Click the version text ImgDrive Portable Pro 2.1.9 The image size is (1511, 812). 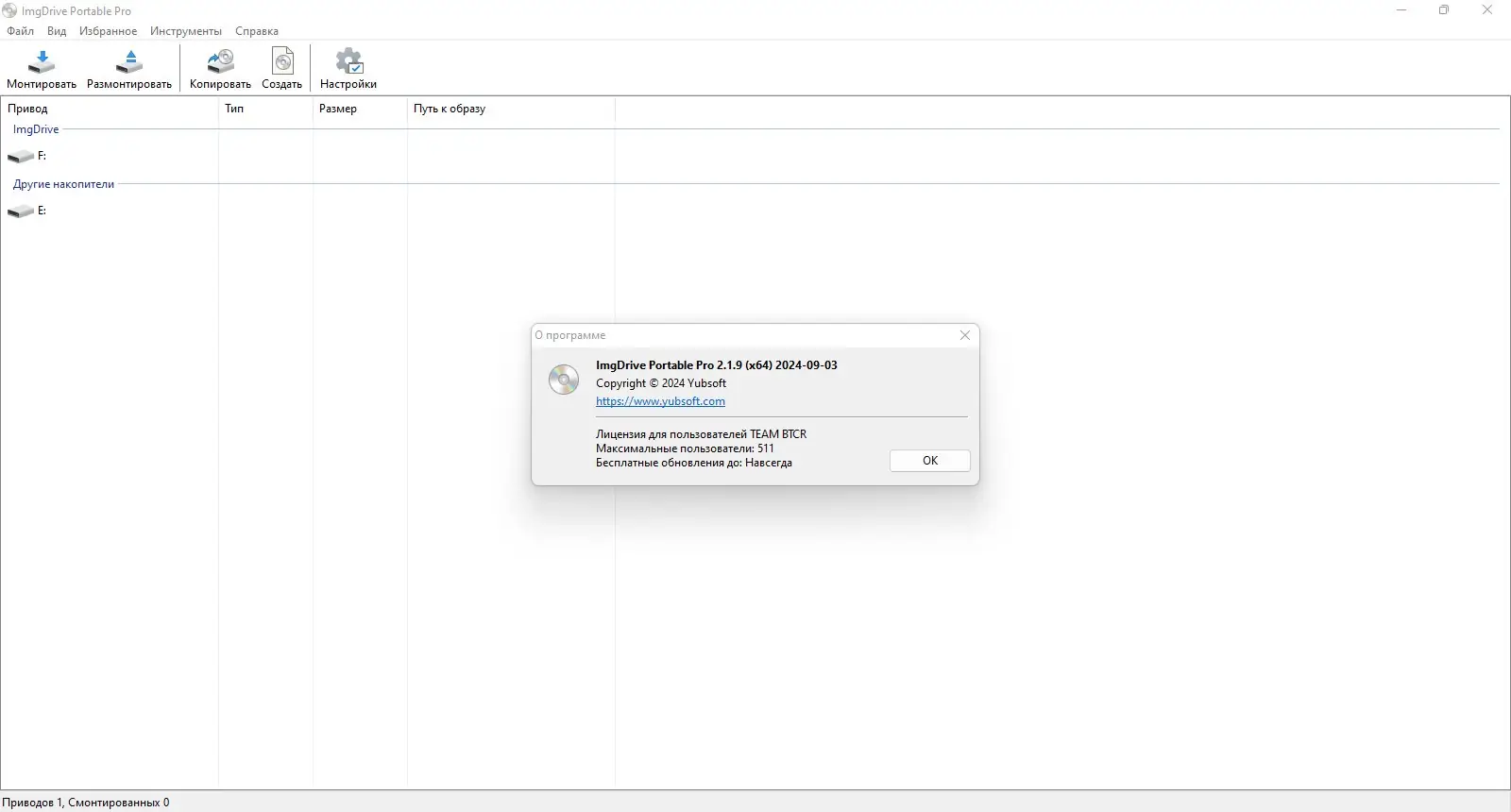[x=717, y=365]
